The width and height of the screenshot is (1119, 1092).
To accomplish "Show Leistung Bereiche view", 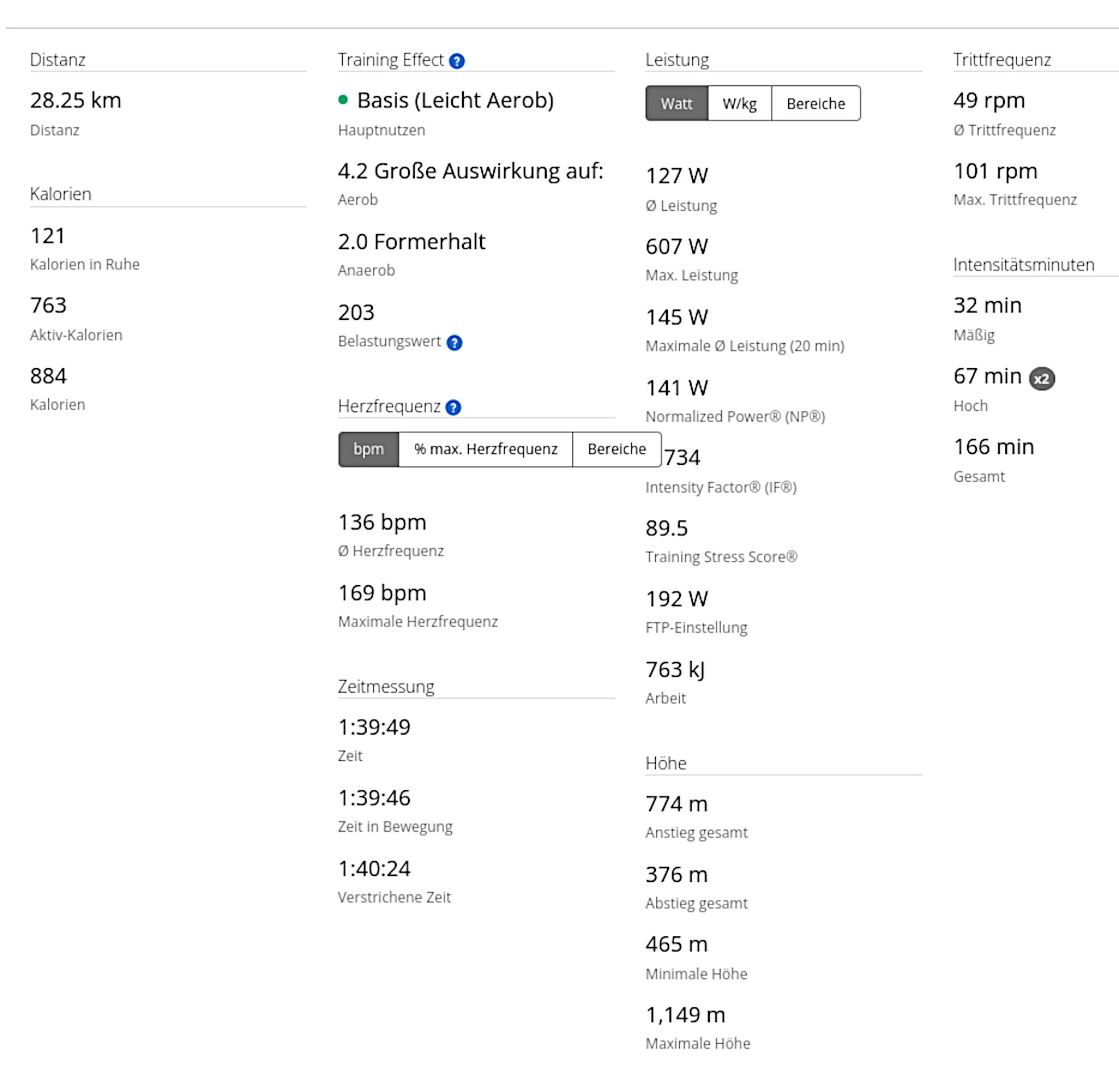I will click(x=815, y=104).
